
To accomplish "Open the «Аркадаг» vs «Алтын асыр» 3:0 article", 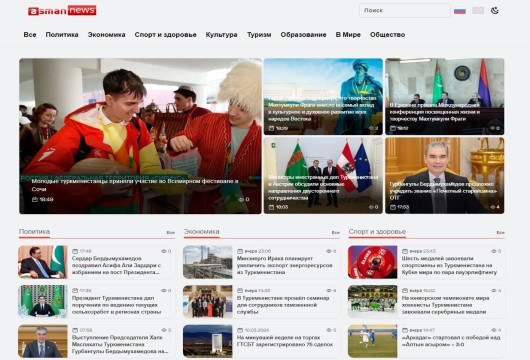I will click(451, 341).
